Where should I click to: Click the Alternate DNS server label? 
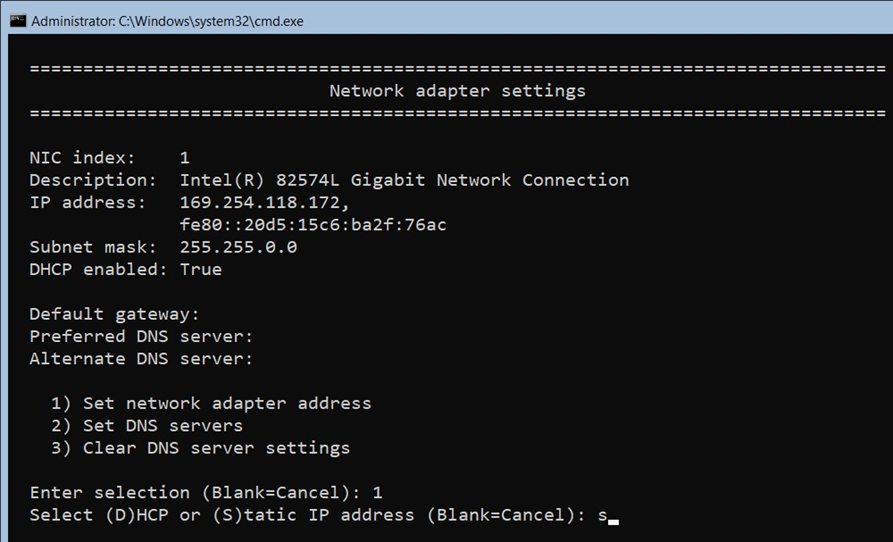coord(141,359)
